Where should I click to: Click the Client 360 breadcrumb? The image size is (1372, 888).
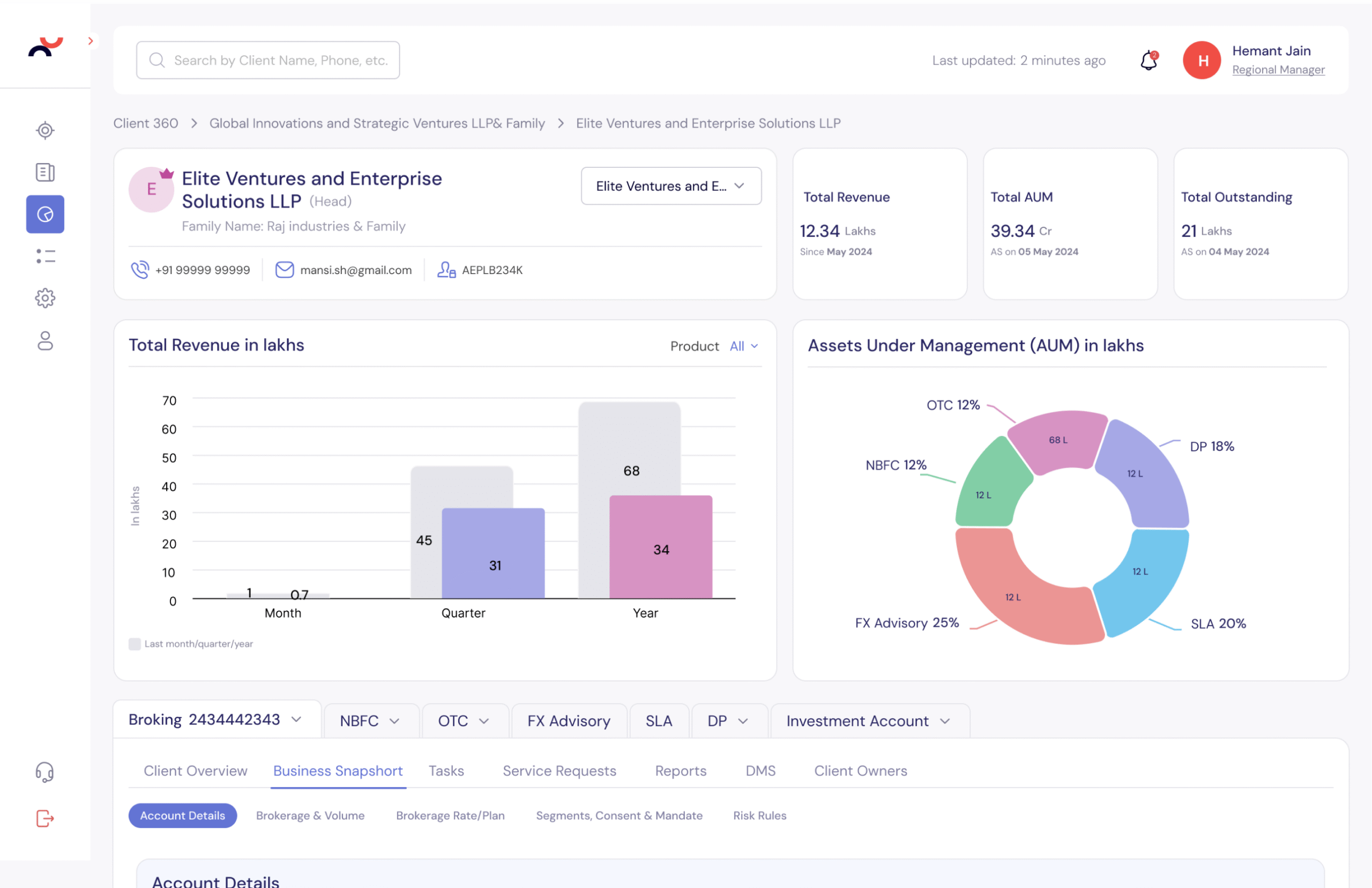[146, 123]
